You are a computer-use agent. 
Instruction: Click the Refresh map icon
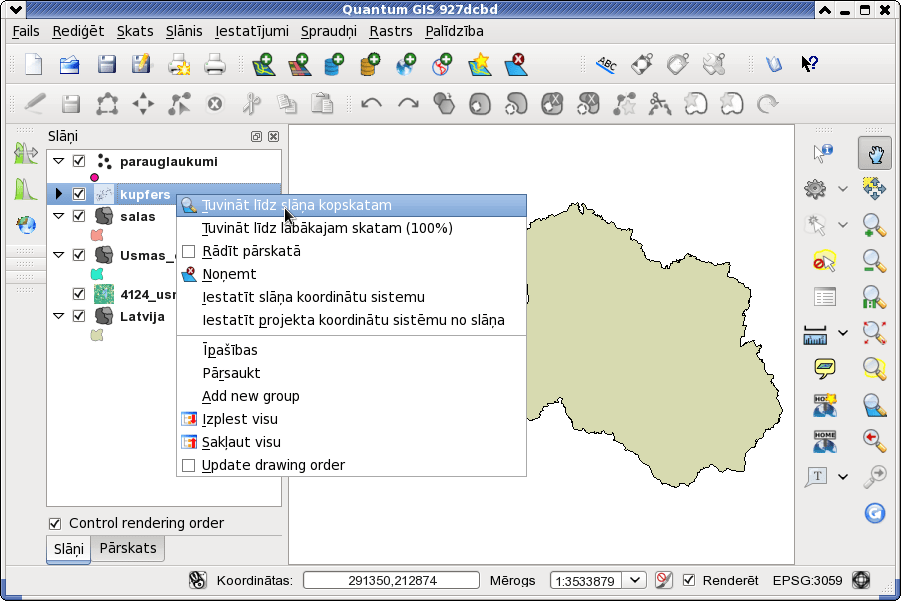(875, 513)
